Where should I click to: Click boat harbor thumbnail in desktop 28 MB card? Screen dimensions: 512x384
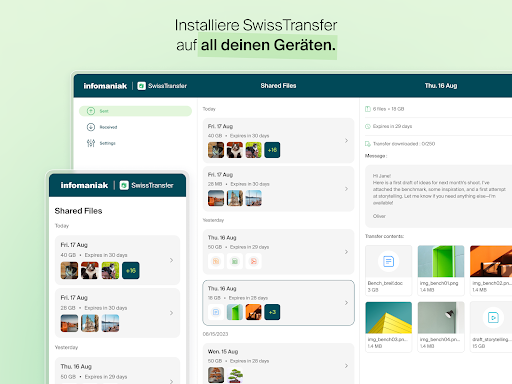point(253,198)
